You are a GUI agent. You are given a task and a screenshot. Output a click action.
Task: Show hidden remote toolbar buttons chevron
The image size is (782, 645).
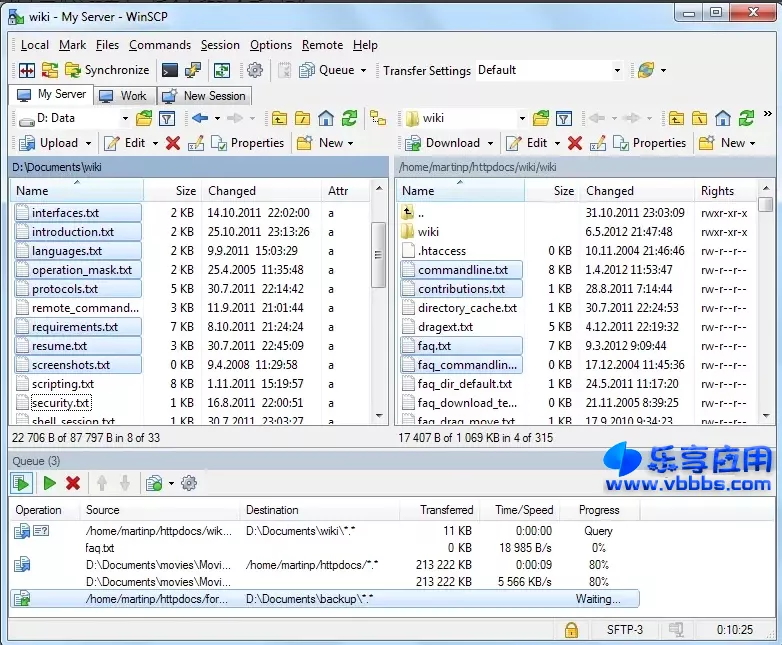[x=768, y=114]
